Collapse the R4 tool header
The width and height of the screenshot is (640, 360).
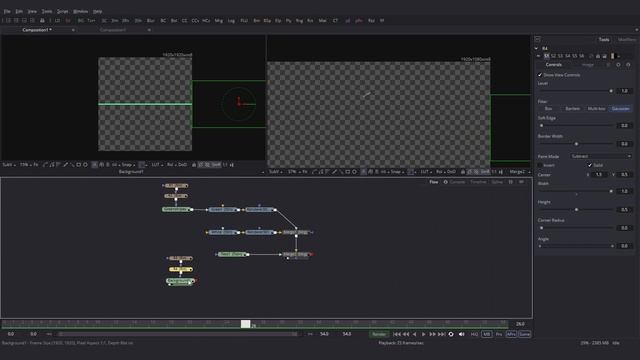(536, 49)
